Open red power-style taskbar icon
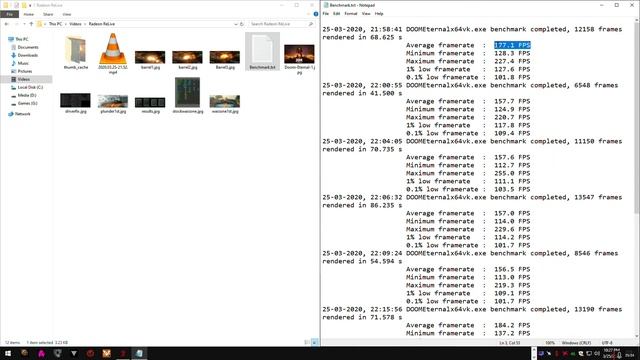This screenshot has width=640, height=360. [90, 353]
